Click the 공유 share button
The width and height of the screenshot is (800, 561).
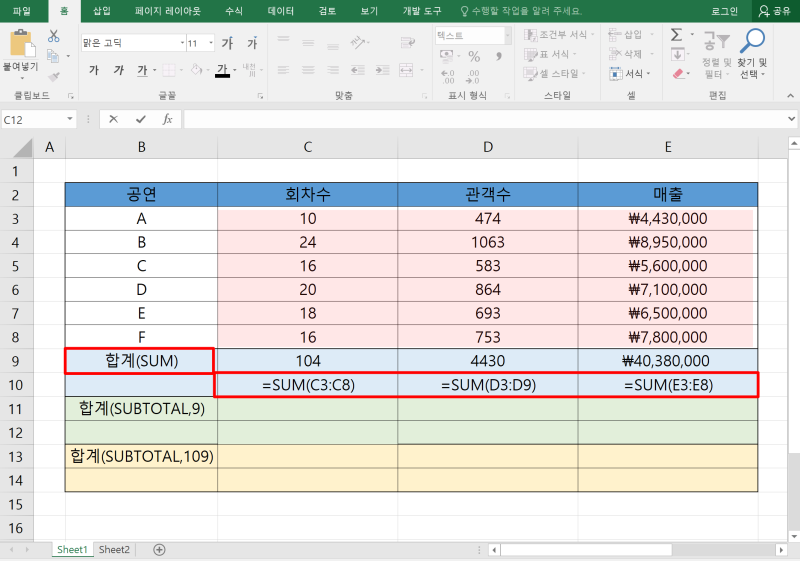(x=774, y=11)
